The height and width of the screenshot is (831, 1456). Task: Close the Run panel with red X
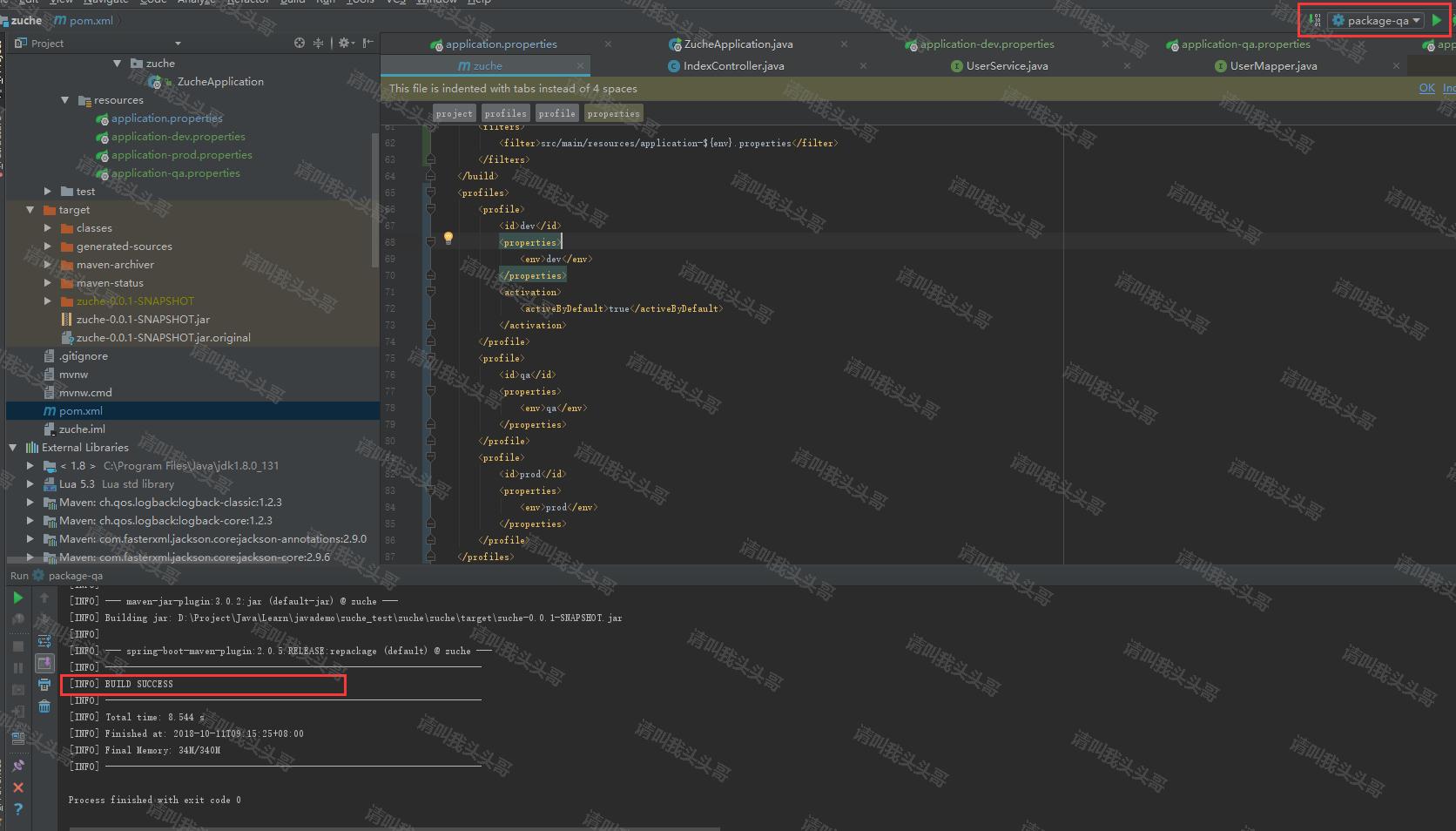17,787
